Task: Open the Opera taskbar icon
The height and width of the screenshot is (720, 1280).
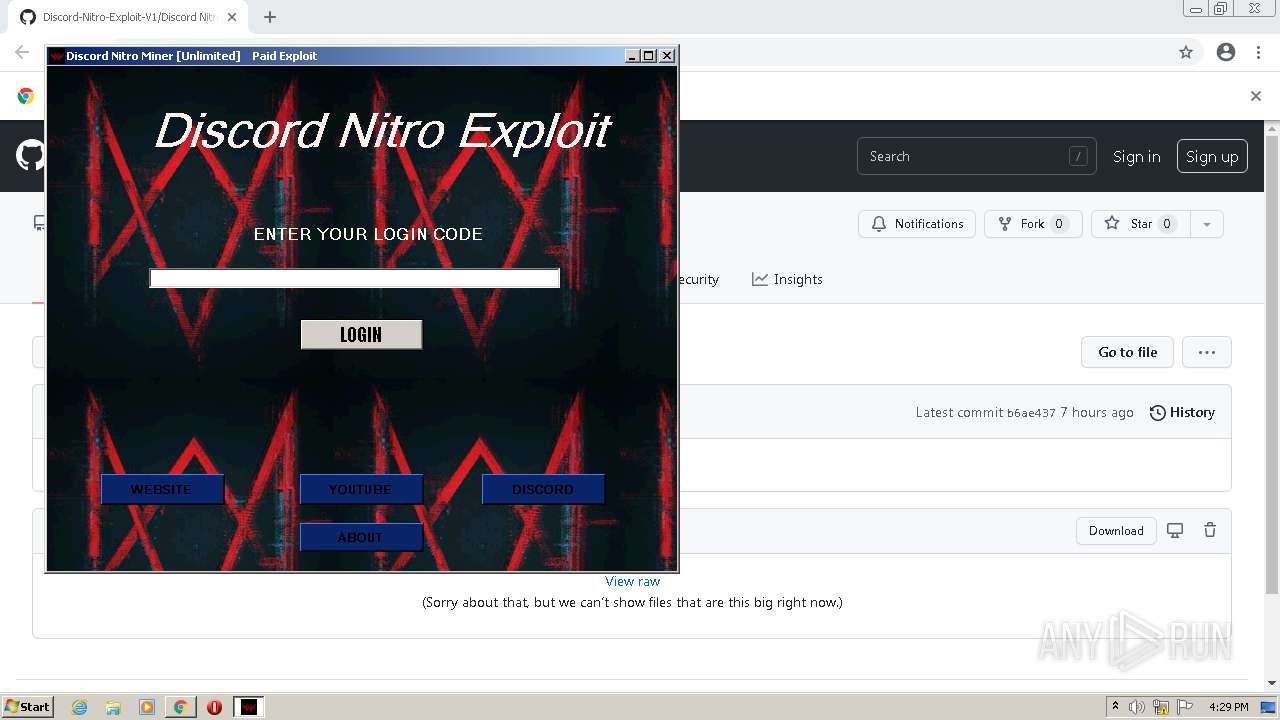Action: coord(214,707)
